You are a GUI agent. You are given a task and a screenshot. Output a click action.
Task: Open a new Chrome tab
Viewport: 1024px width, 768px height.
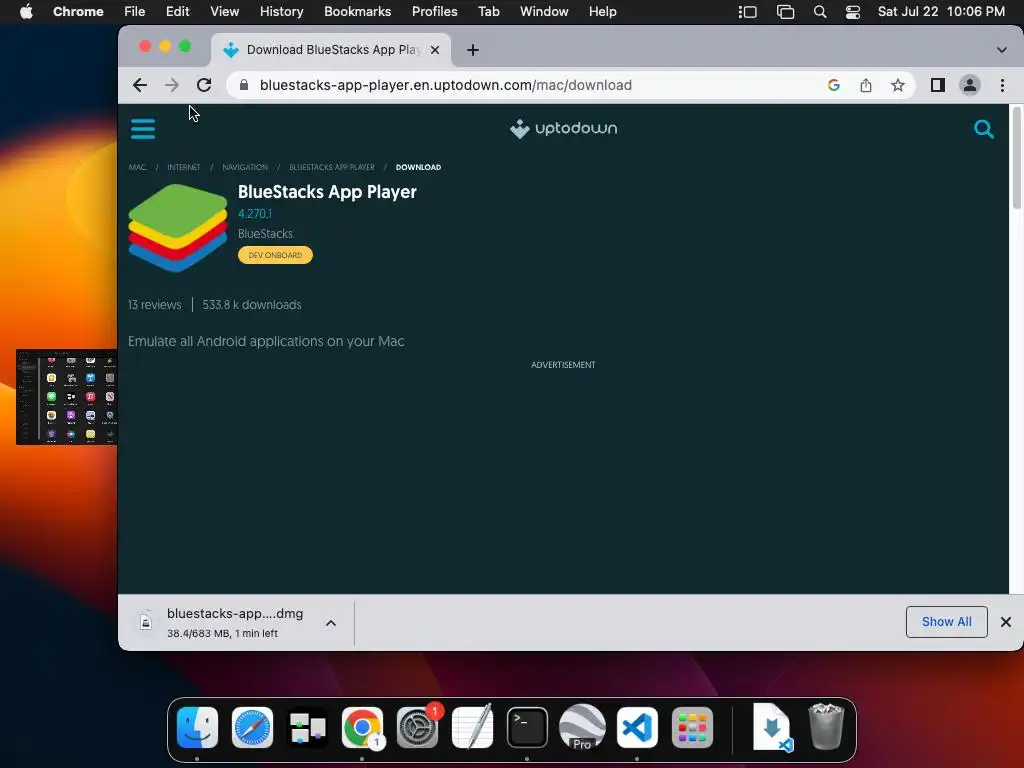click(x=473, y=50)
